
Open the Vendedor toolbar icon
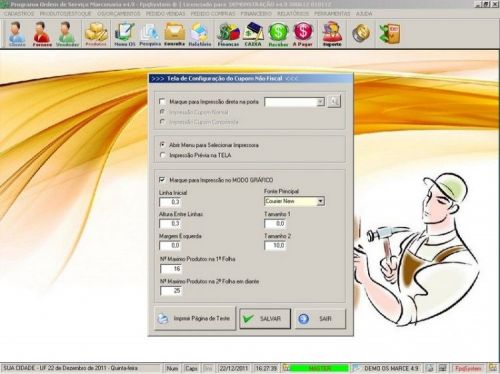point(67,34)
